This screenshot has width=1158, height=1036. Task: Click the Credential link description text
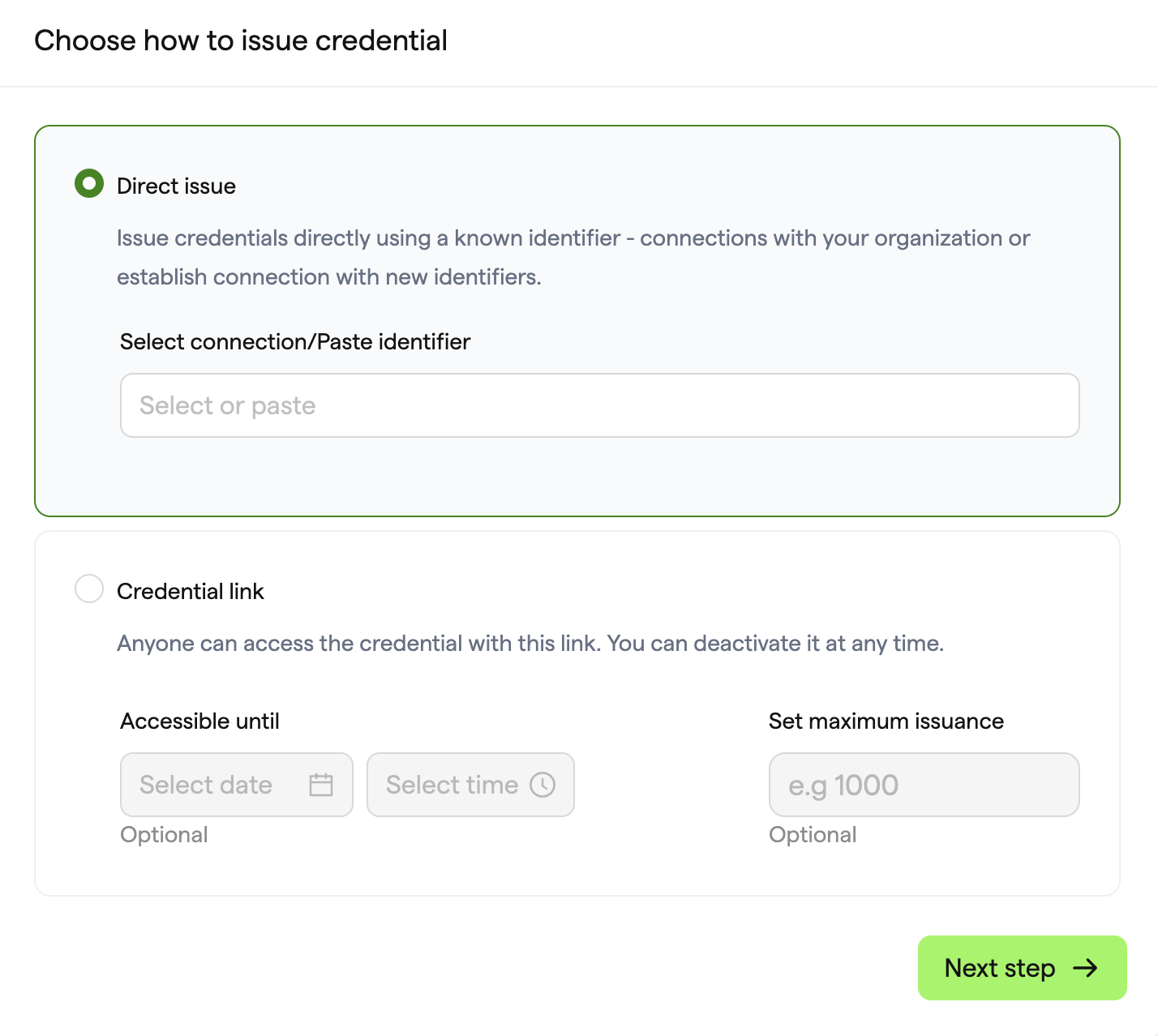[530, 644]
